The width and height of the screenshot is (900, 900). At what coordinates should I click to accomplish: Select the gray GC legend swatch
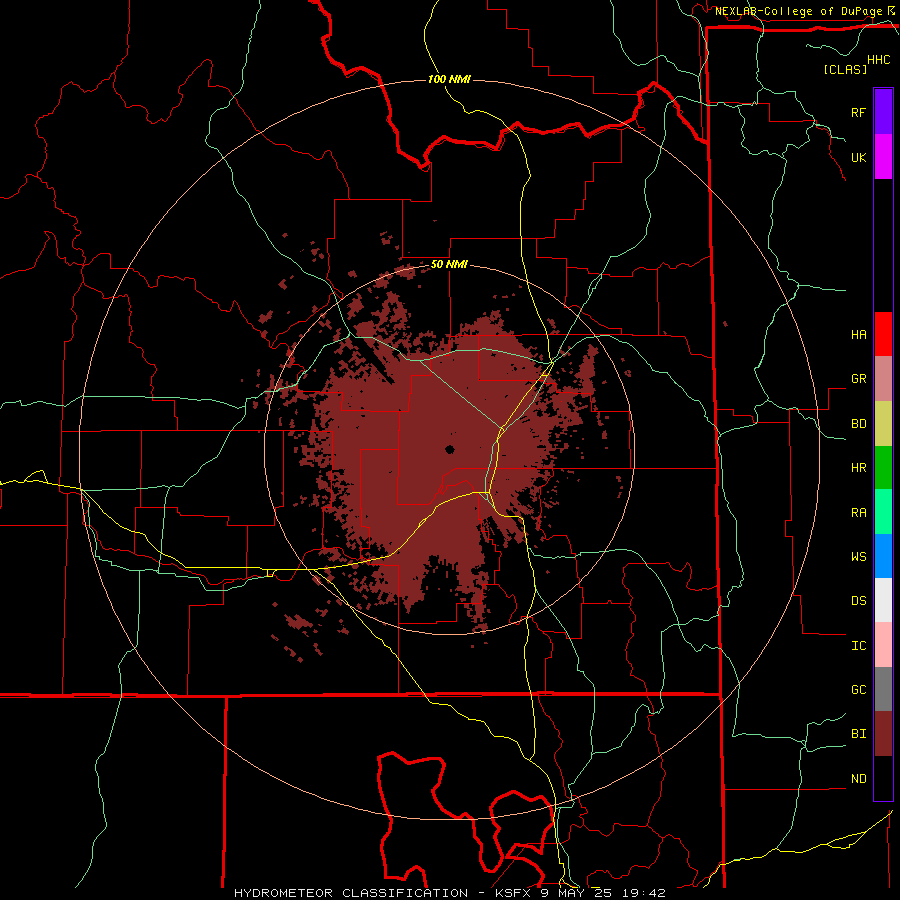(883, 689)
